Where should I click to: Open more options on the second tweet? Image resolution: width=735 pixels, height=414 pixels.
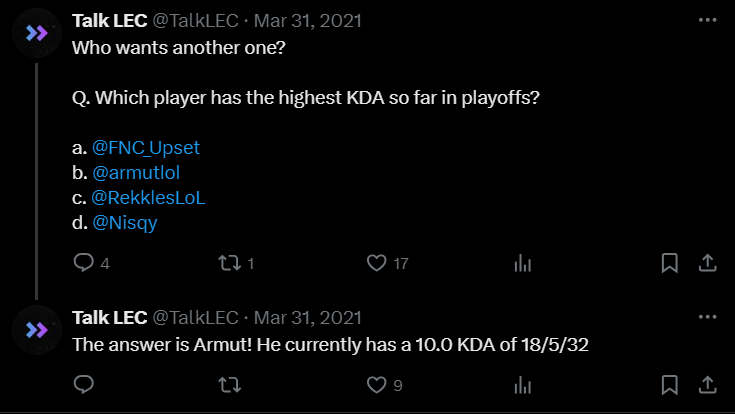pos(708,318)
